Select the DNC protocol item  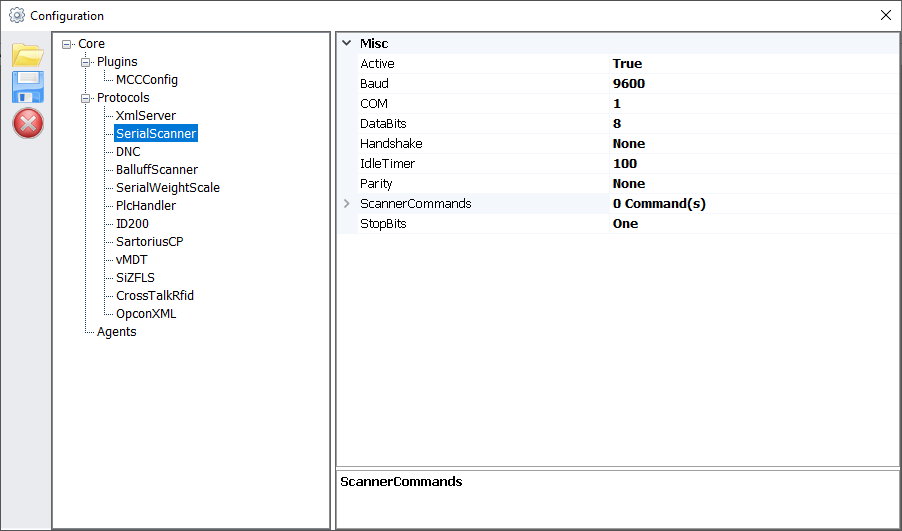pos(128,152)
